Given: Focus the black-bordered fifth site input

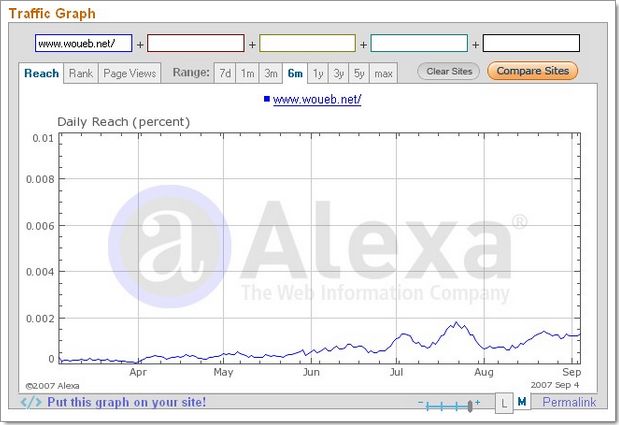Looking at the screenshot, I should pos(531,43).
